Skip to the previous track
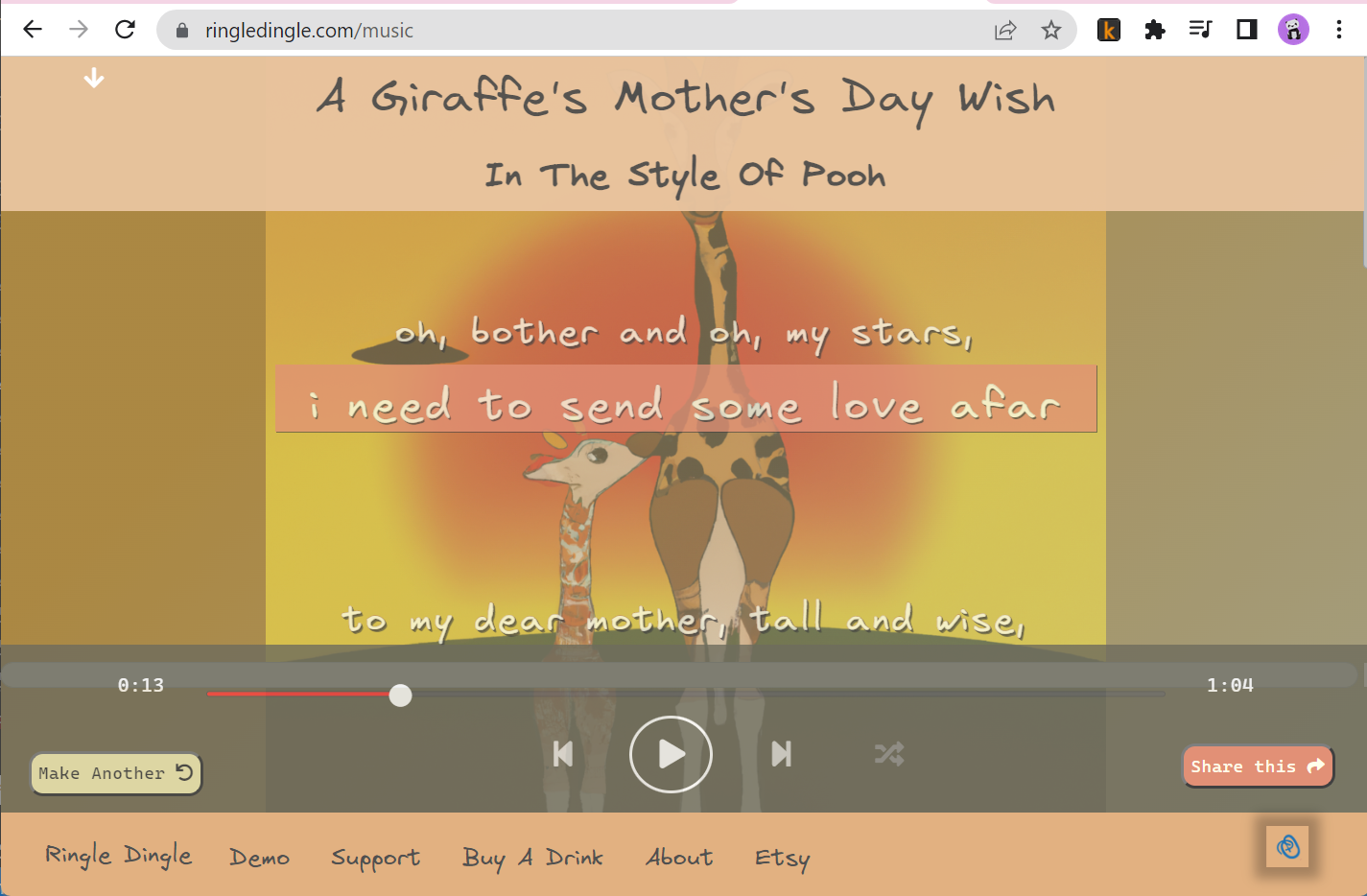 (x=563, y=754)
